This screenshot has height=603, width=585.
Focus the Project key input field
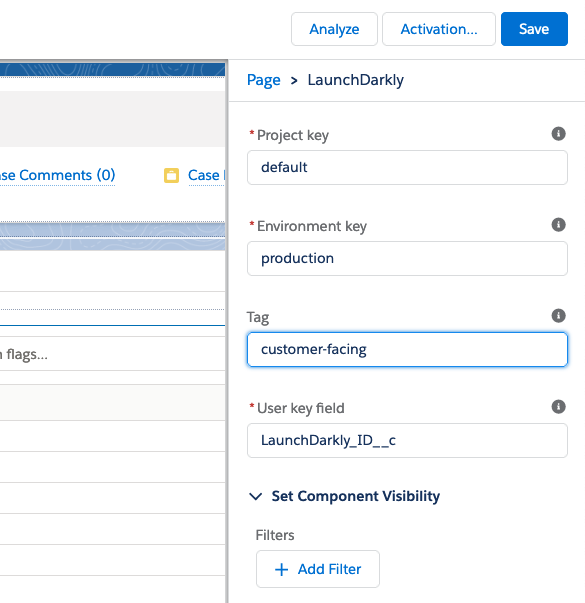pyautogui.click(x=407, y=168)
